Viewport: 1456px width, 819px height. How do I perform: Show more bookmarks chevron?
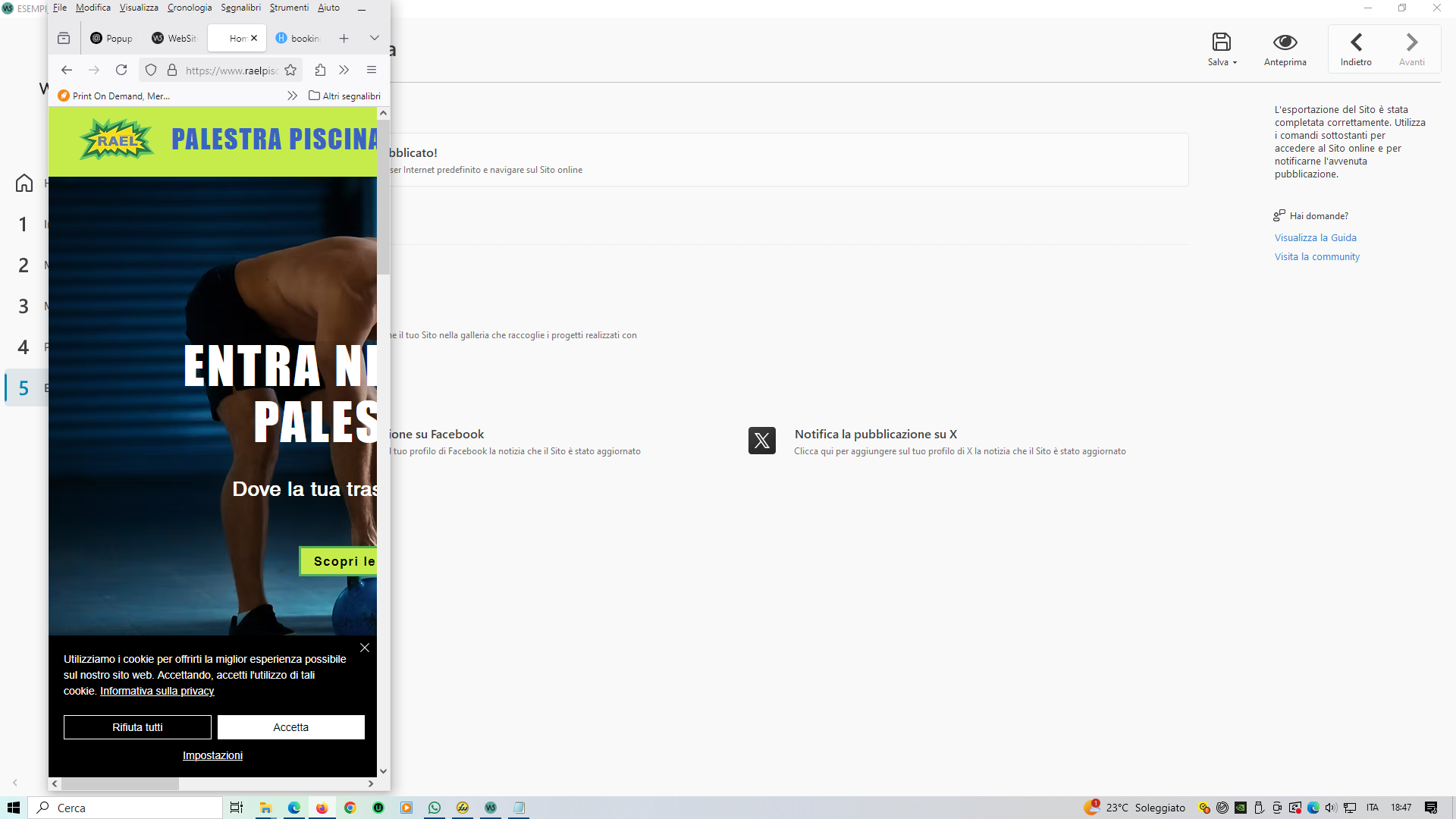point(292,96)
